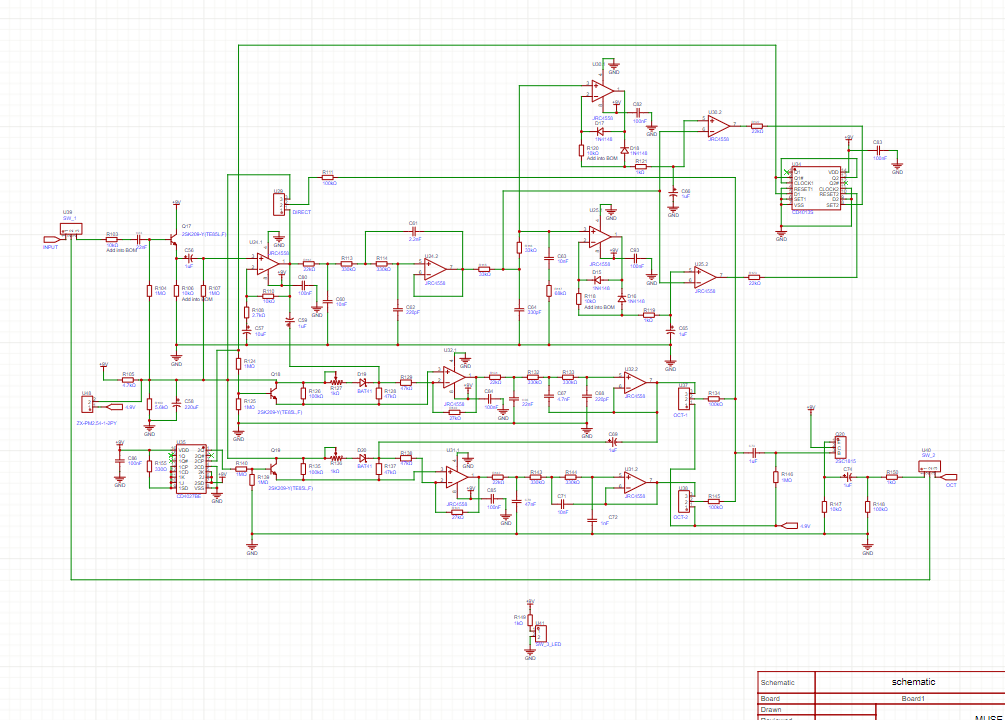Select the U24.2 JRC4558 op-amp

[433, 268]
